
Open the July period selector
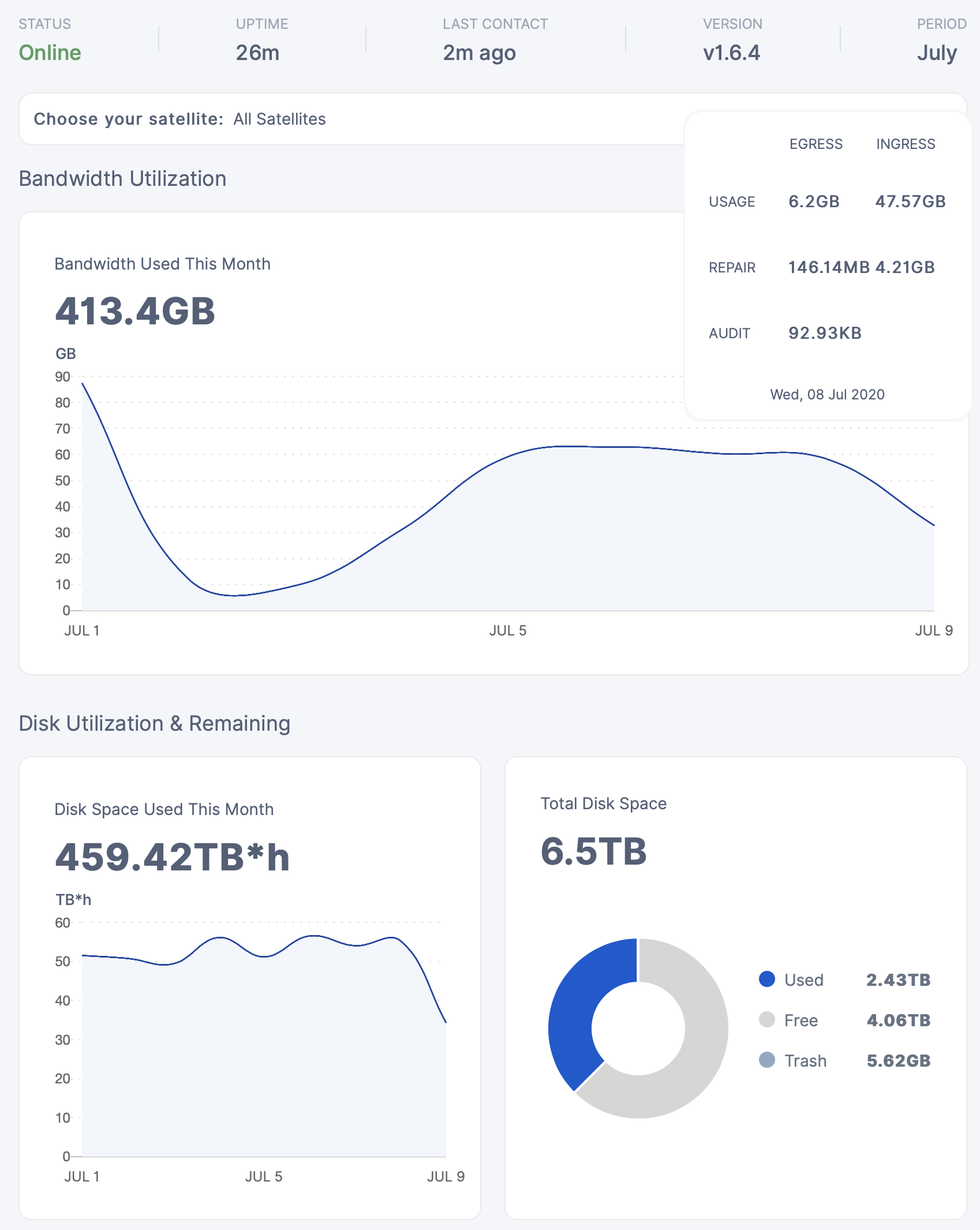pyautogui.click(x=936, y=53)
